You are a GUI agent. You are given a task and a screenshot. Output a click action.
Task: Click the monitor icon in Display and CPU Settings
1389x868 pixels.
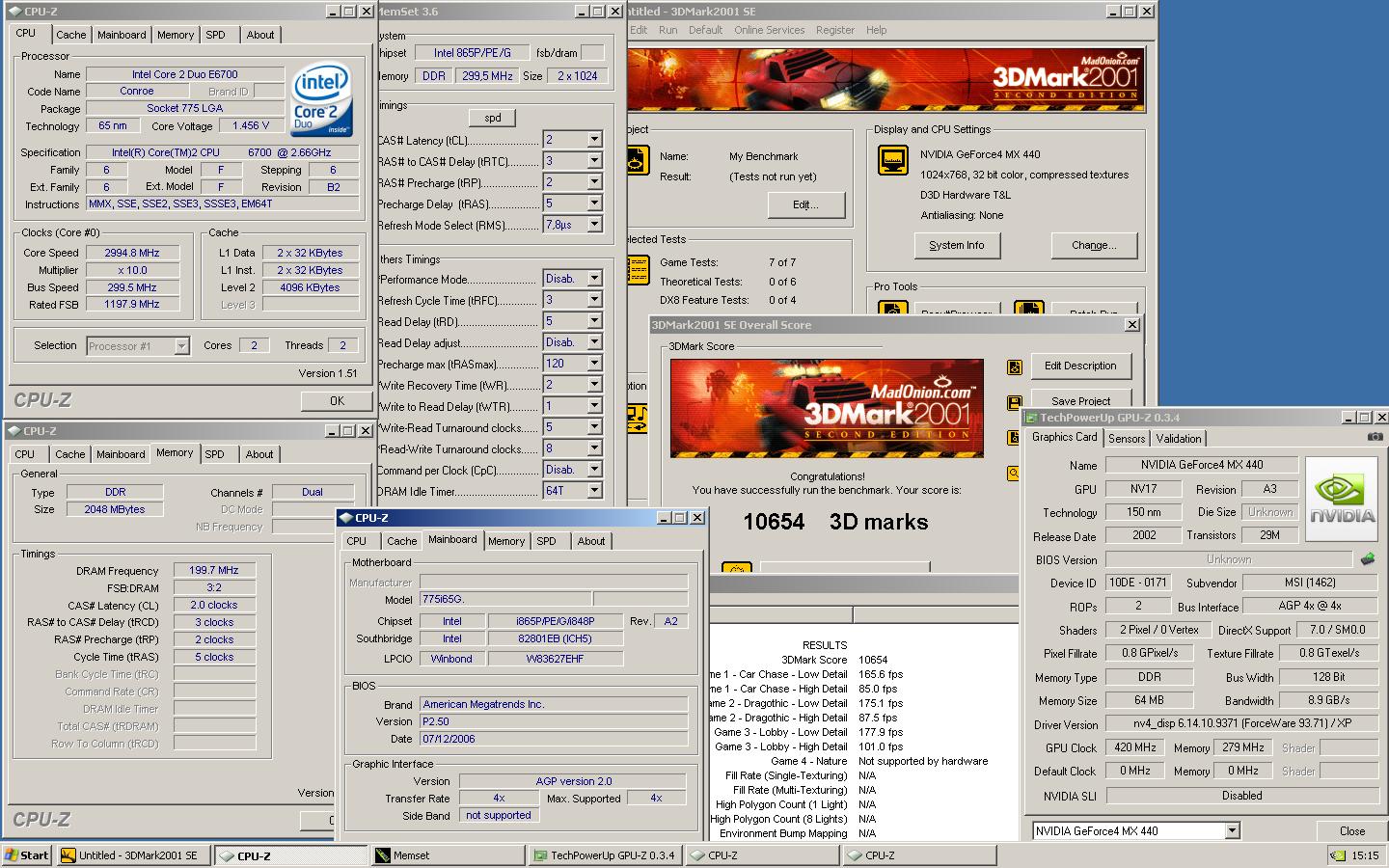(893, 160)
